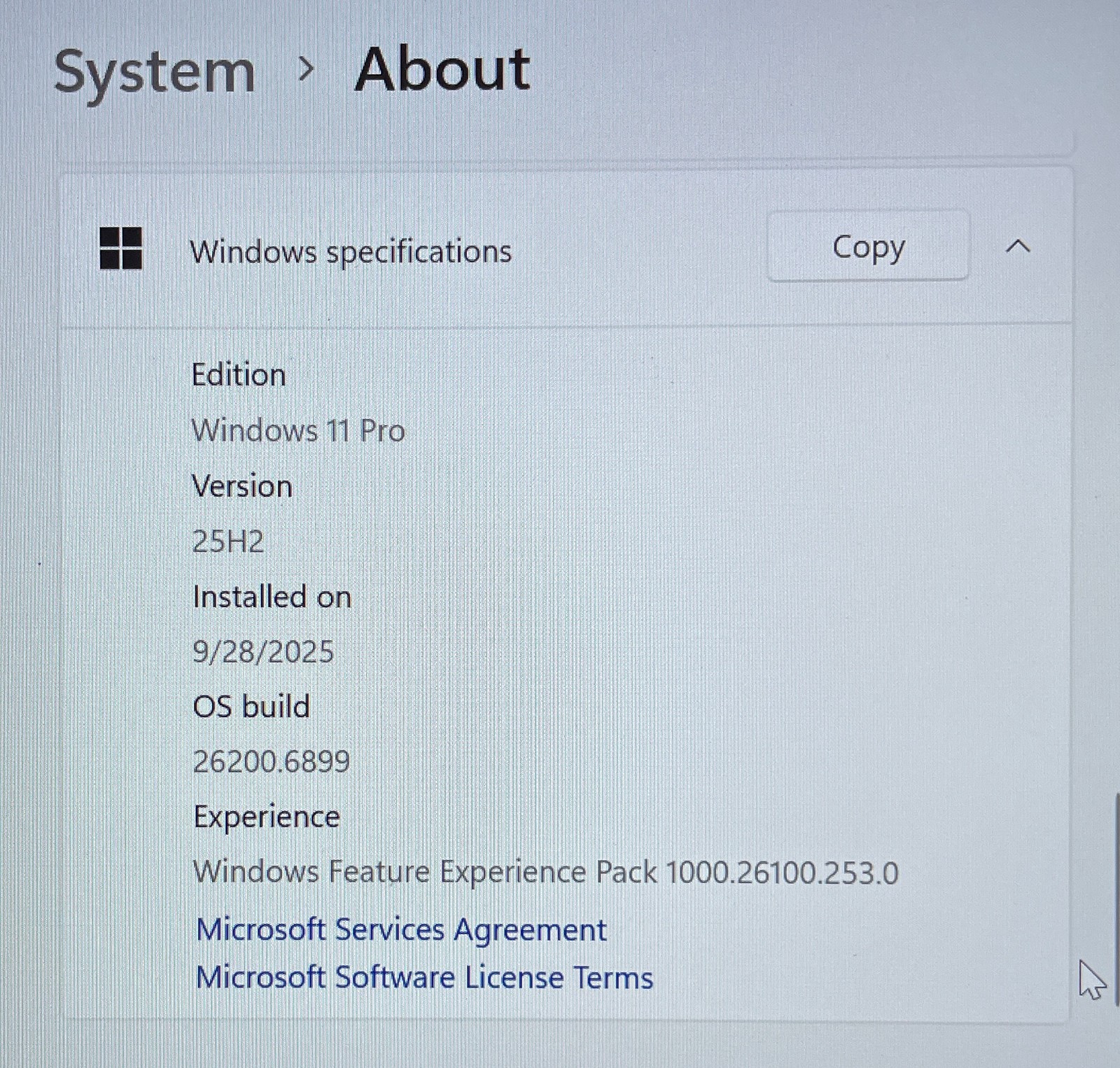Viewport: 1120px width, 1068px height.
Task: Open Microsoft Services Agreement link
Action: [x=401, y=930]
